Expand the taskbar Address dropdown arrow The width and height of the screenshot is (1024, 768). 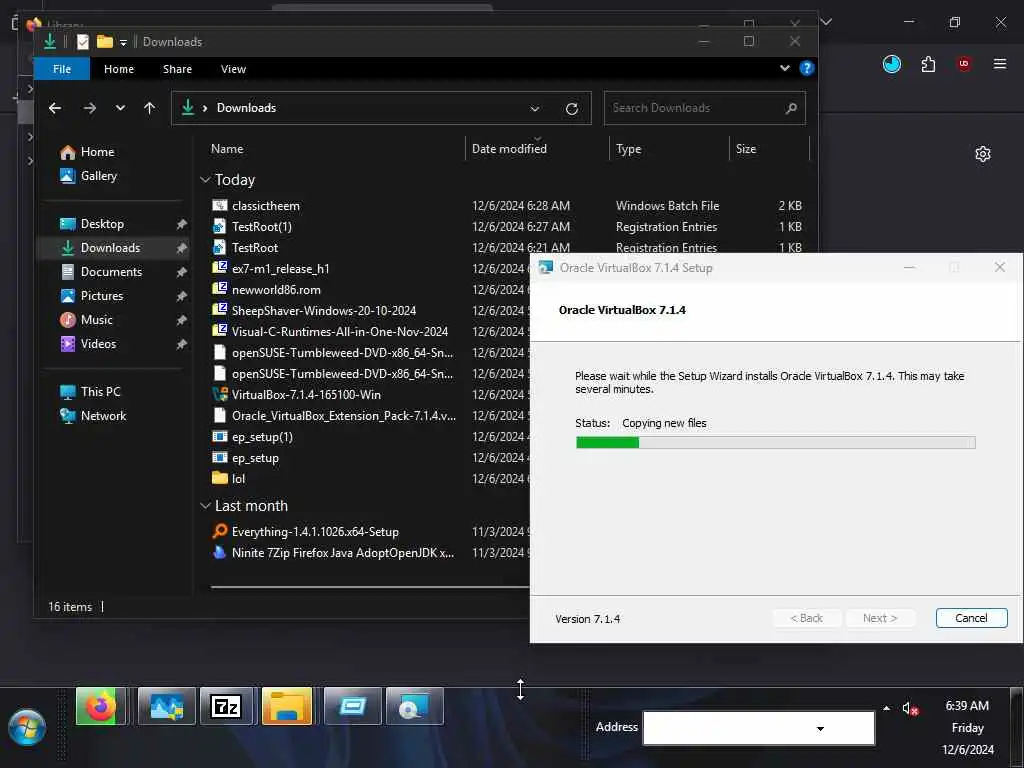(x=820, y=728)
